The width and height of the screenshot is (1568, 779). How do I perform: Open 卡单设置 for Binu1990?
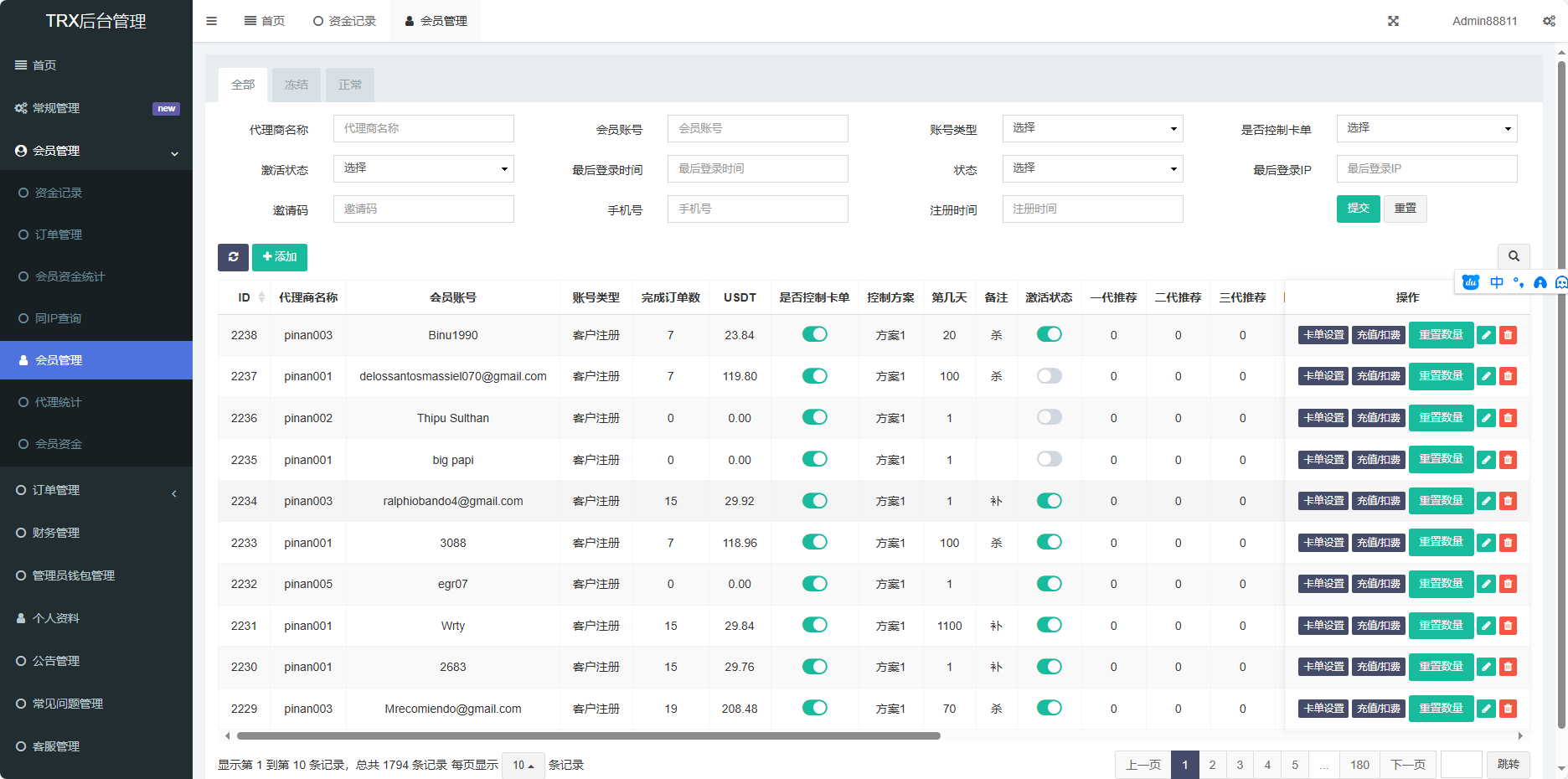[x=1323, y=335]
